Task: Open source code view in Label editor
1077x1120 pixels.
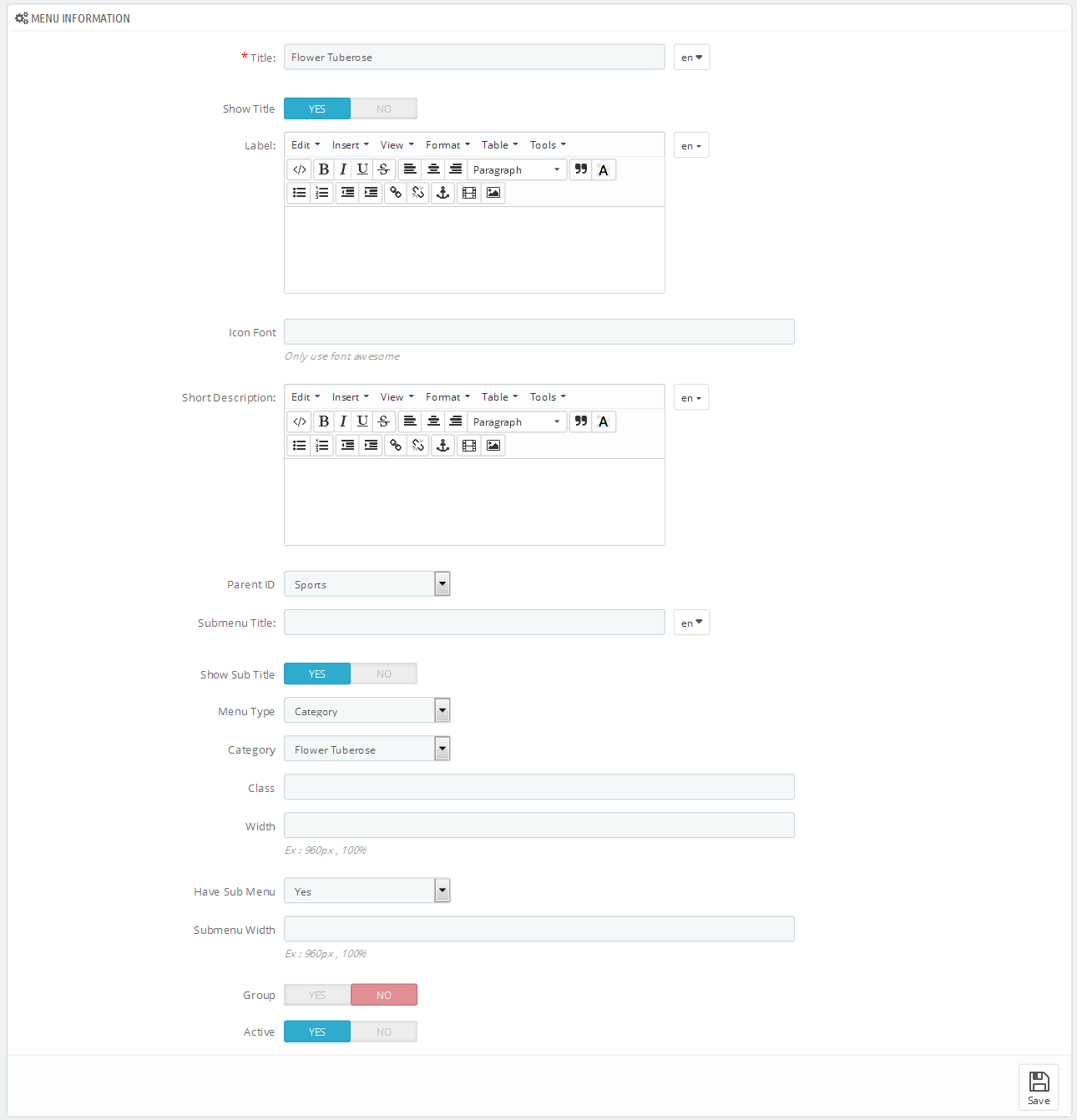Action: [300, 169]
